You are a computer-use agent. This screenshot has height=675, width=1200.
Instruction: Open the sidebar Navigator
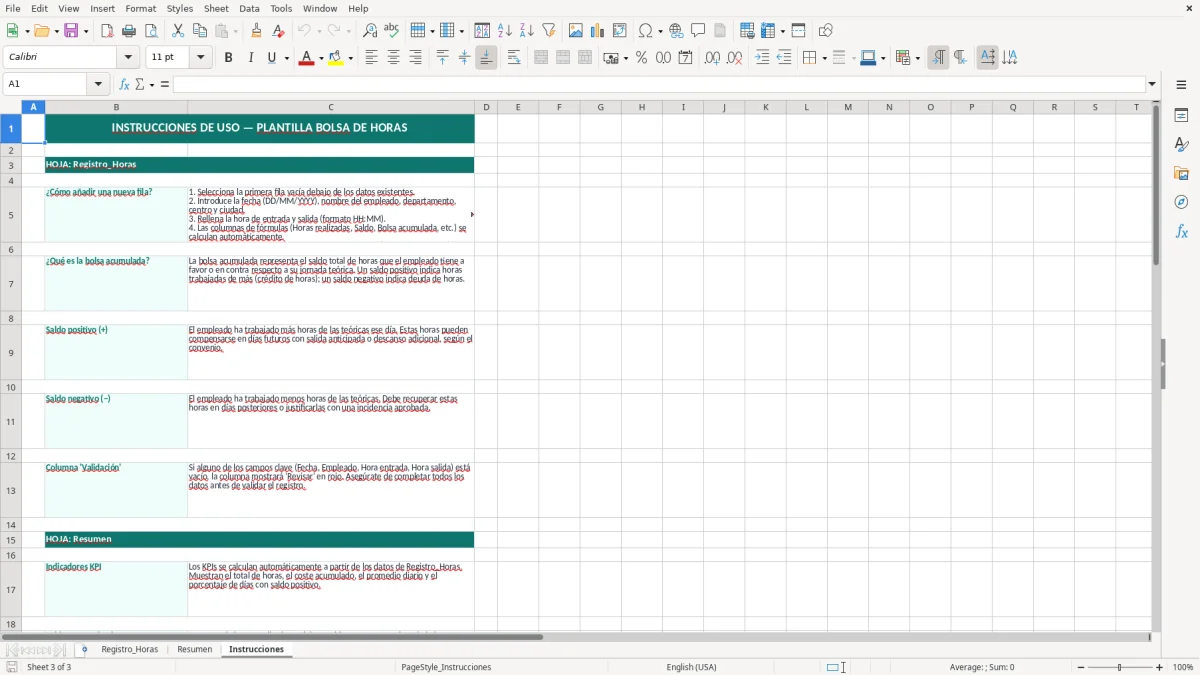(1182, 203)
